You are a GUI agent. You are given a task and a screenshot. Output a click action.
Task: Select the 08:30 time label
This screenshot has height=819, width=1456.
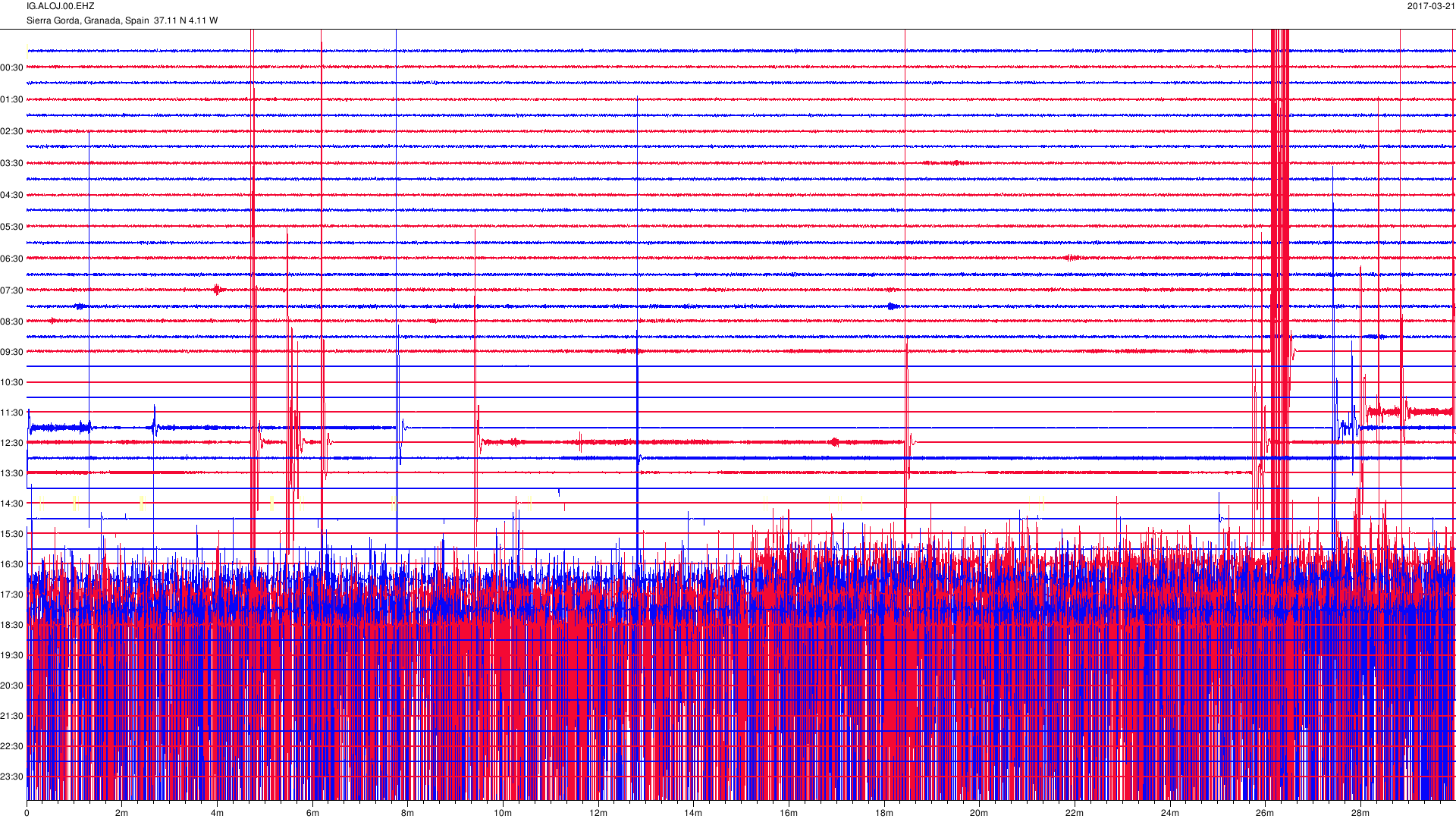[12, 322]
